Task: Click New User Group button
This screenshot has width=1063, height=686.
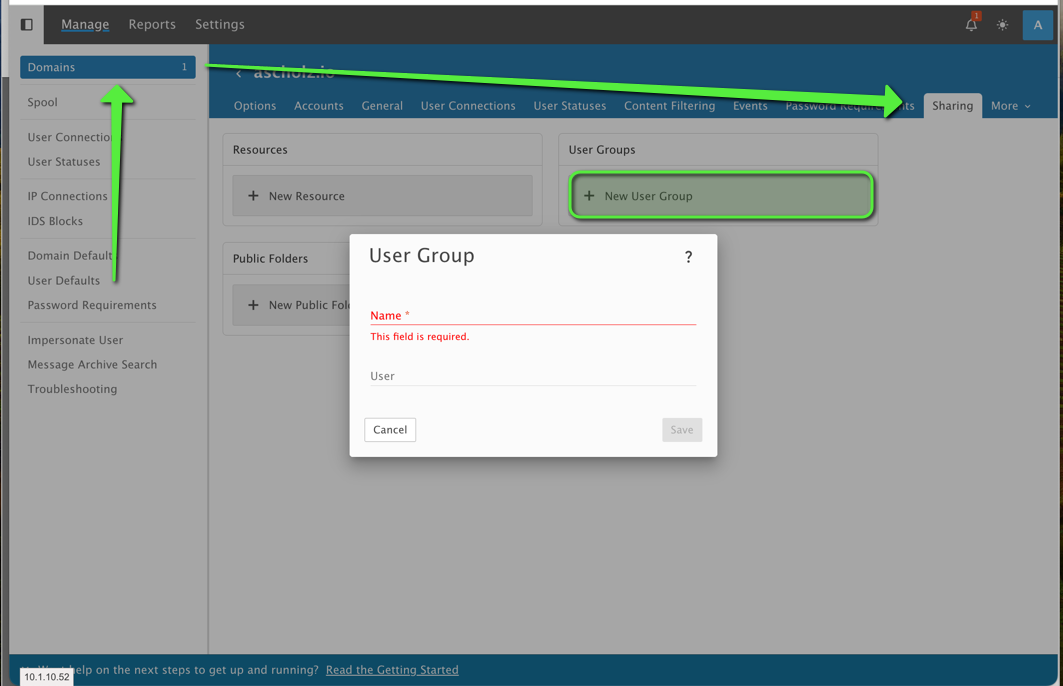Action: [x=720, y=196]
